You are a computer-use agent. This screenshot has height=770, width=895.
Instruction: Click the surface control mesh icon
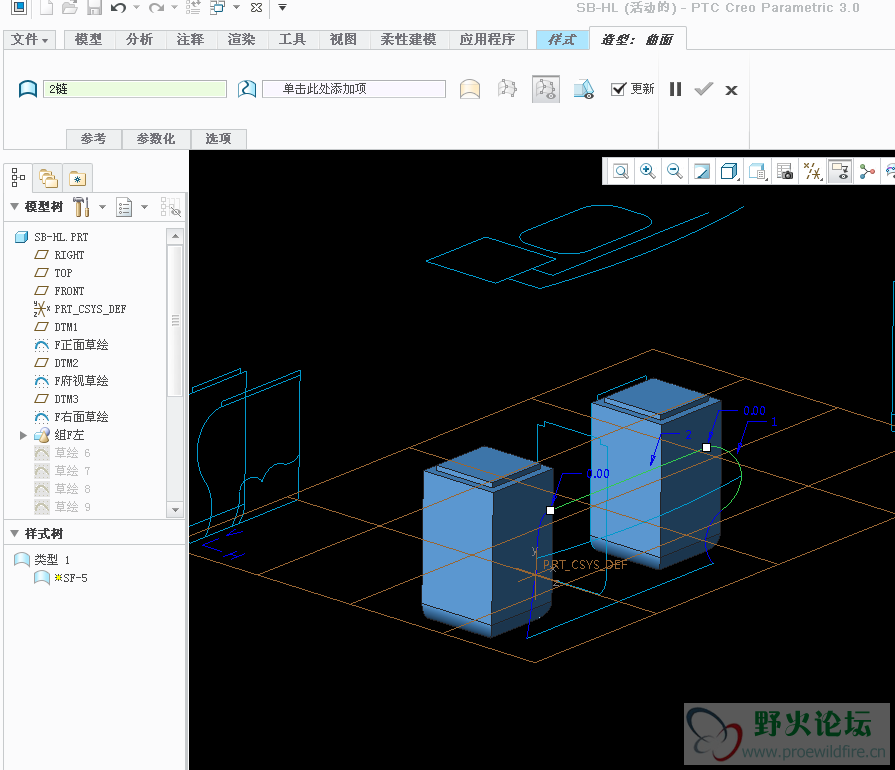[x=507, y=89]
